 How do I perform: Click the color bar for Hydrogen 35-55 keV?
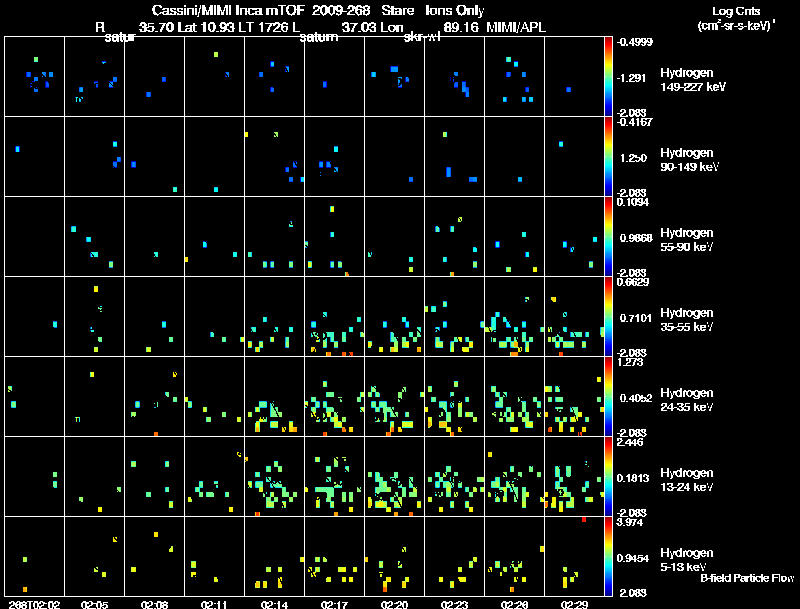pos(608,316)
